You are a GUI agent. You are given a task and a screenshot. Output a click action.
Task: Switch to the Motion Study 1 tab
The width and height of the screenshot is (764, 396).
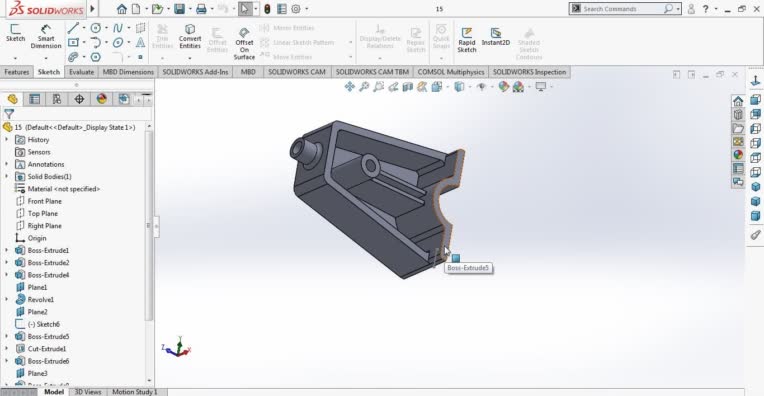point(135,392)
